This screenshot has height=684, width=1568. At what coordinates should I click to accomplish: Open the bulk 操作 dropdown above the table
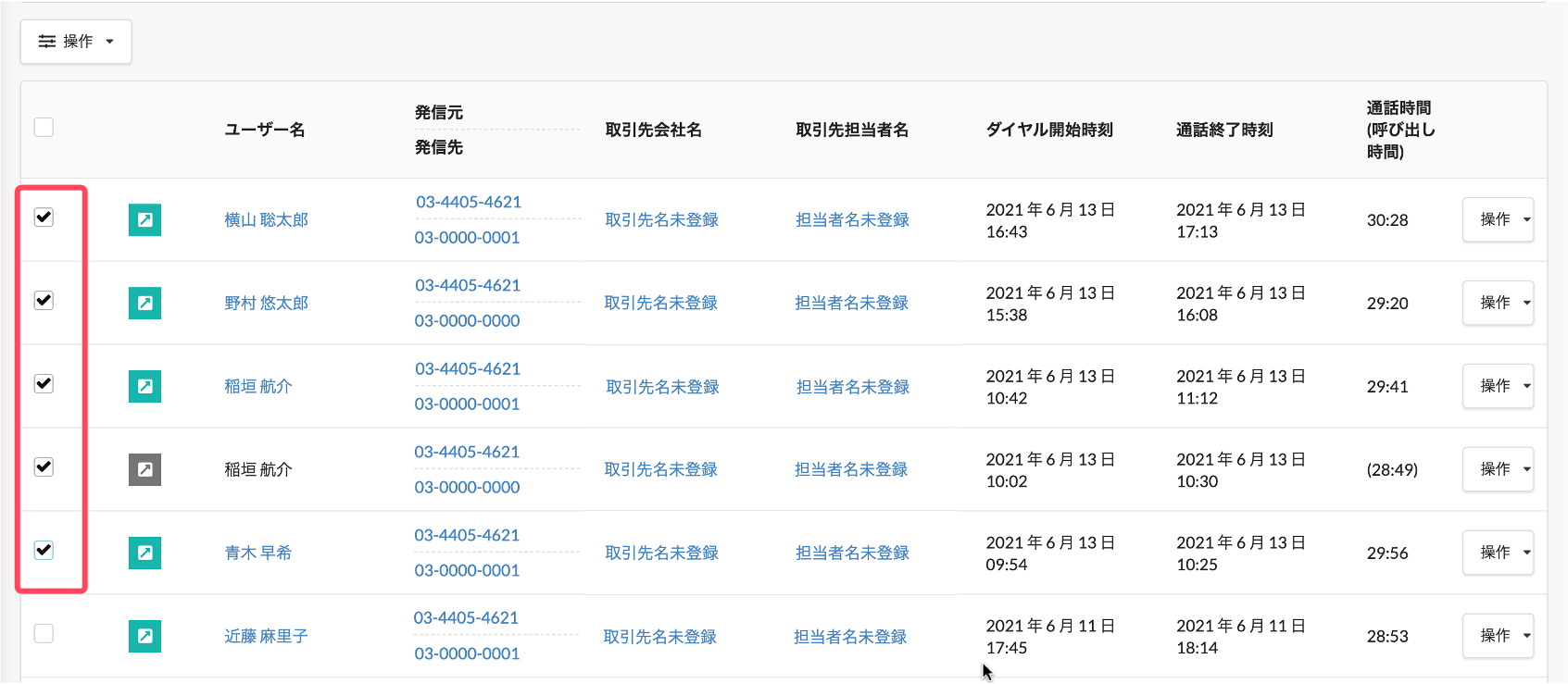click(76, 42)
